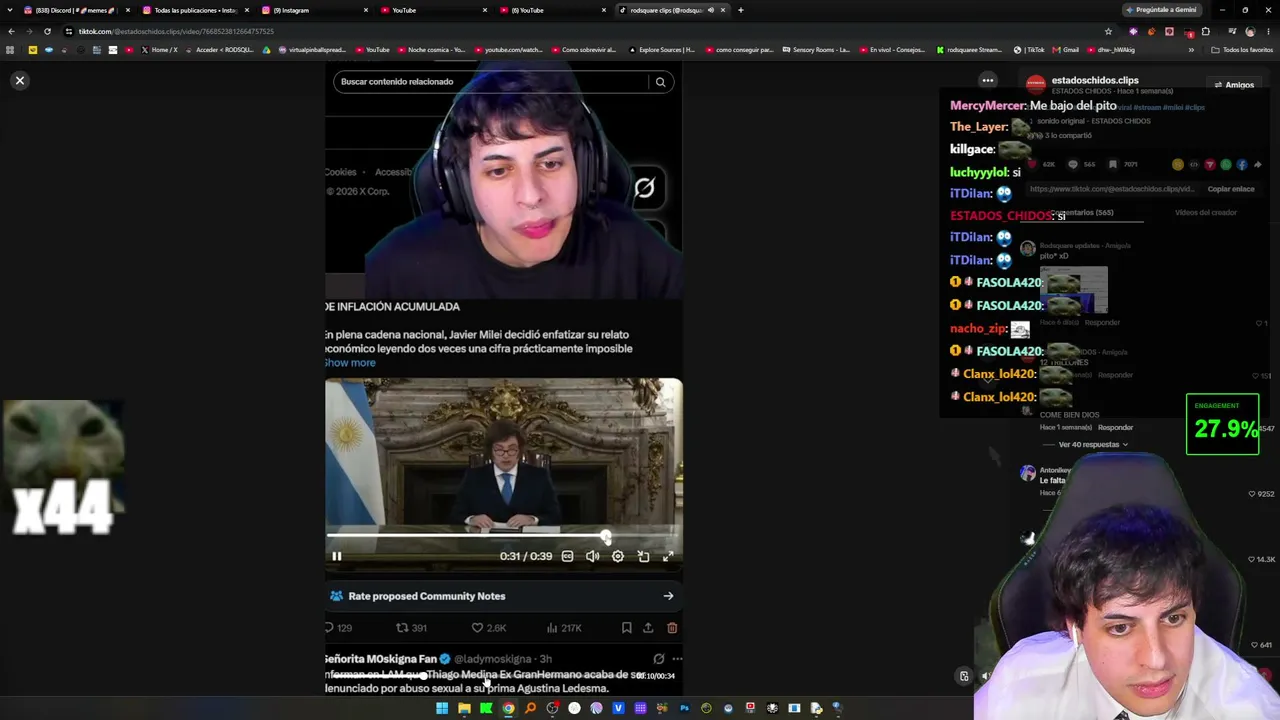Viewport: 1280px width, 720px height.
Task: Expand 'Ver 40 respuestas' replies
Action: tap(1093, 444)
